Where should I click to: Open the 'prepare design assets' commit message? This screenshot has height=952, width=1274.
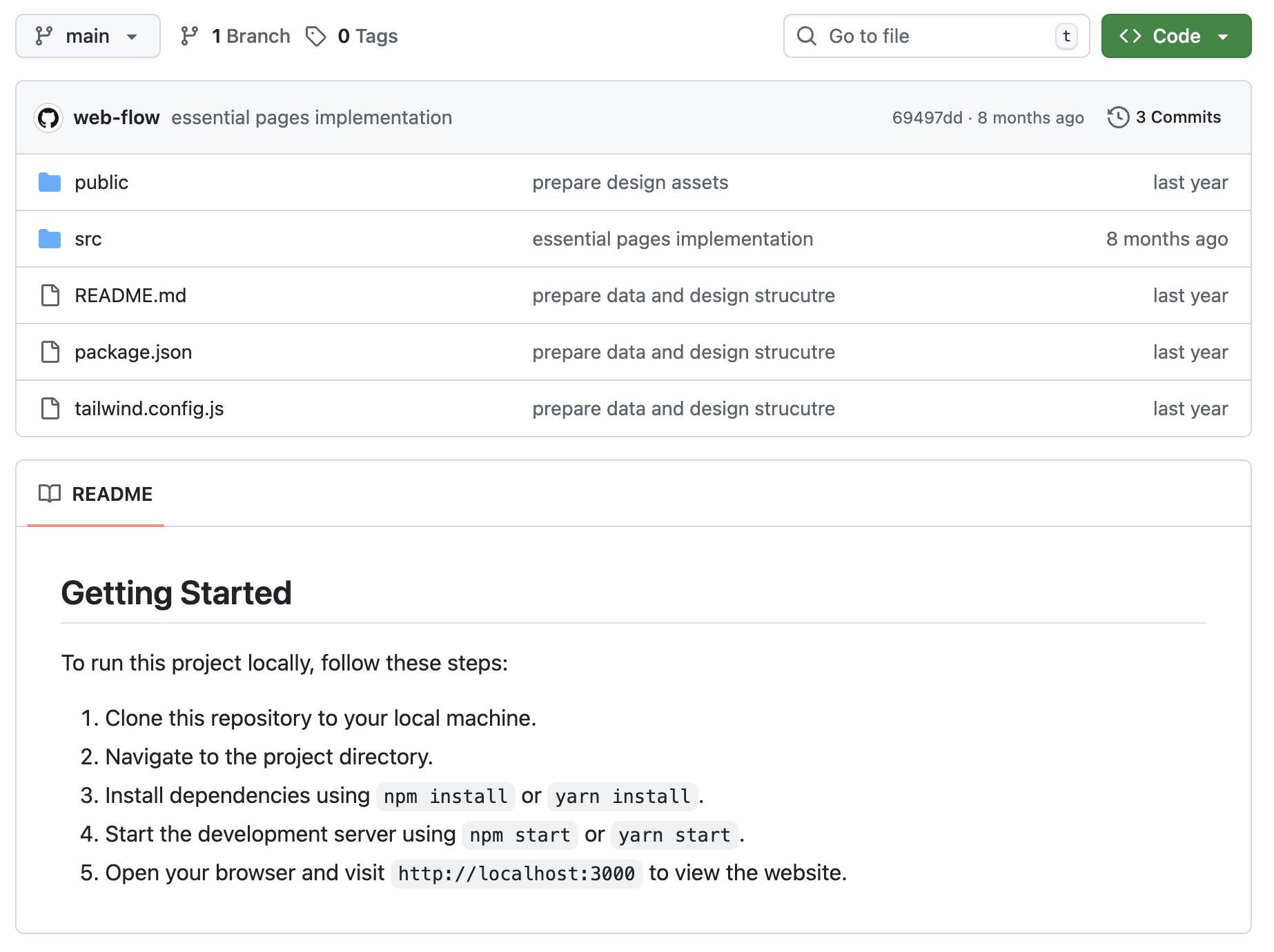630,183
